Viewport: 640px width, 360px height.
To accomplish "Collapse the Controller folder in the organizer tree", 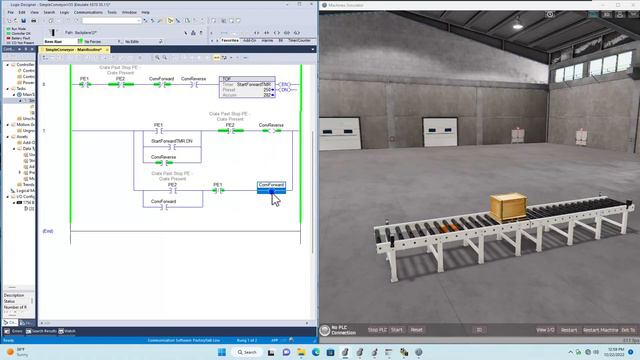I will 7,64.
